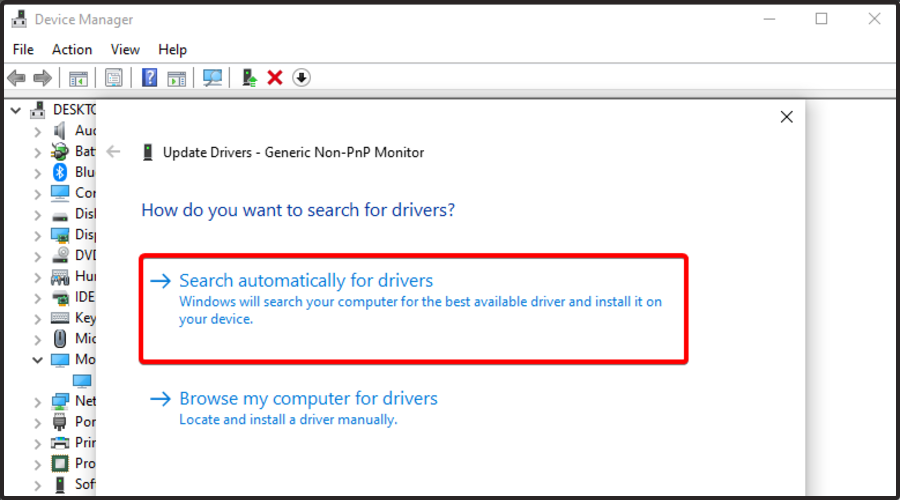
Task: Close the Update Drivers dialog
Action: pyautogui.click(x=786, y=117)
